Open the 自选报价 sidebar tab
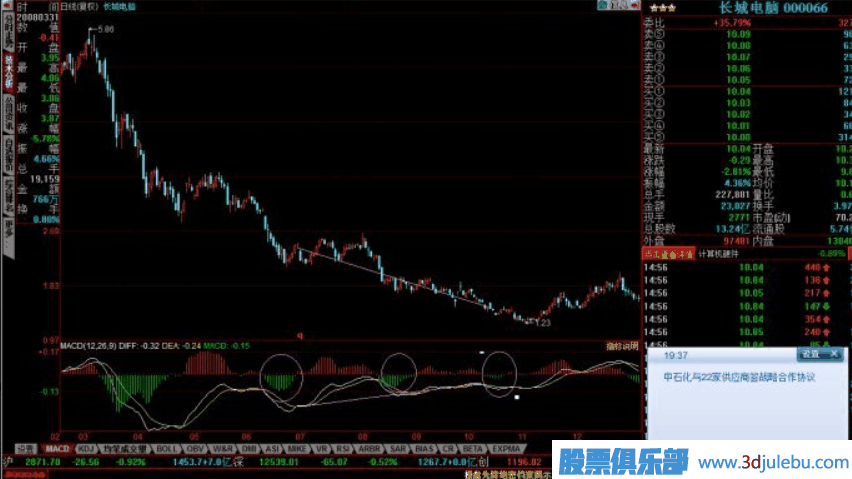The image size is (852, 479). (8, 154)
